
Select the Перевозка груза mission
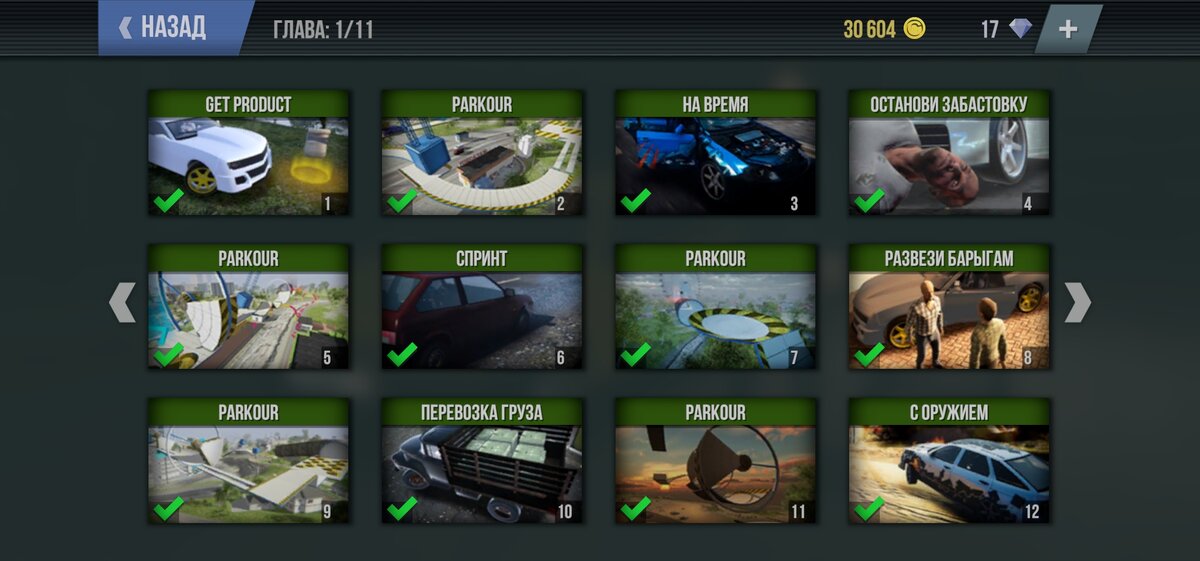(482, 461)
